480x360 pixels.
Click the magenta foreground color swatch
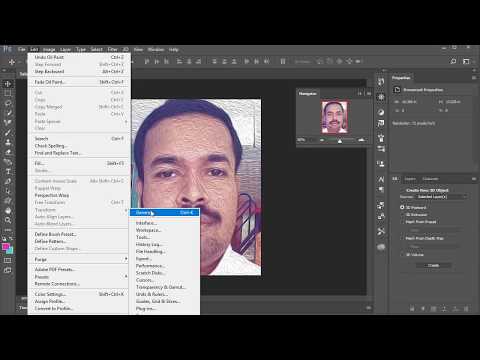(5, 247)
